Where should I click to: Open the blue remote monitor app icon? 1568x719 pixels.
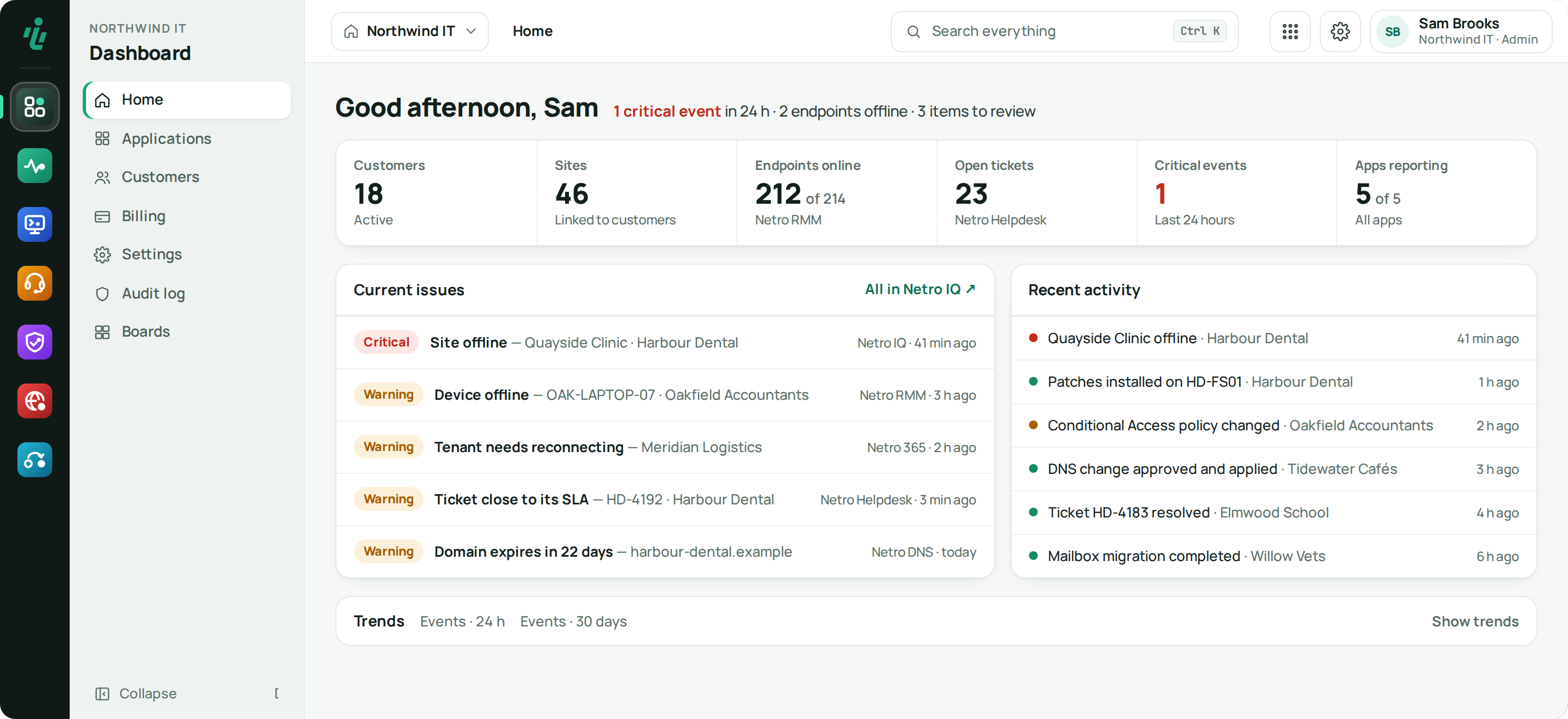(x=35, y=224)
